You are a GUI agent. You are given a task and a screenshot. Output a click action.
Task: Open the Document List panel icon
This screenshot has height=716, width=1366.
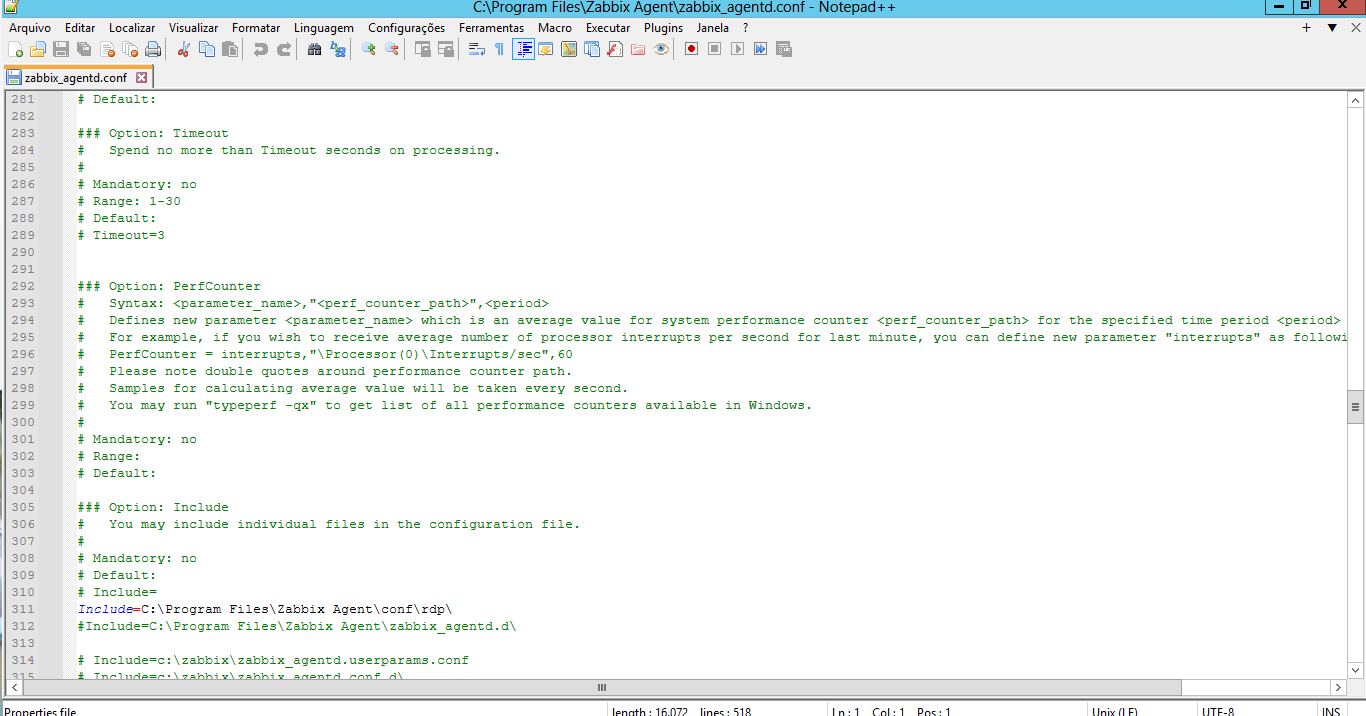click(592, 49)
